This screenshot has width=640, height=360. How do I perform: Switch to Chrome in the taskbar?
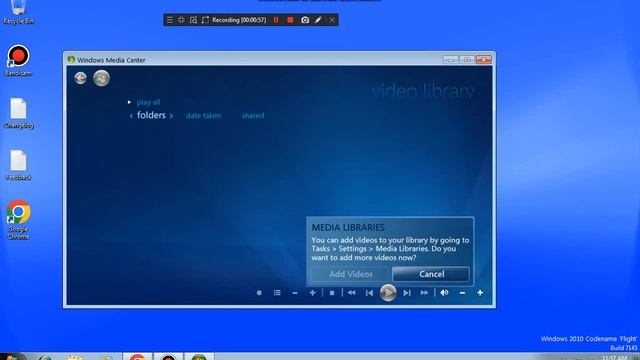[x=138, y=356]
